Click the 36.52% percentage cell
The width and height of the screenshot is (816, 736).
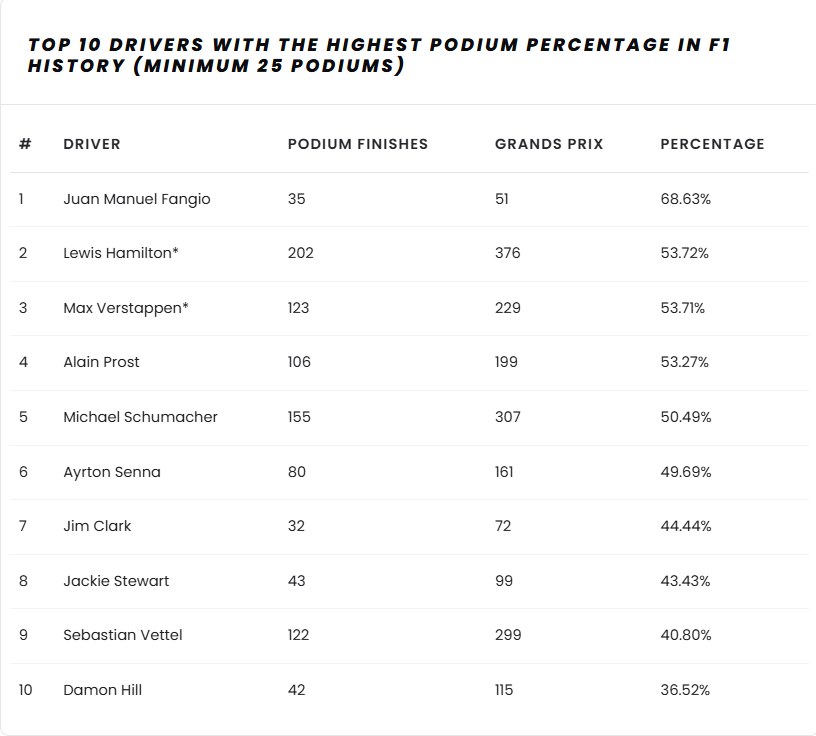[685, 690]
